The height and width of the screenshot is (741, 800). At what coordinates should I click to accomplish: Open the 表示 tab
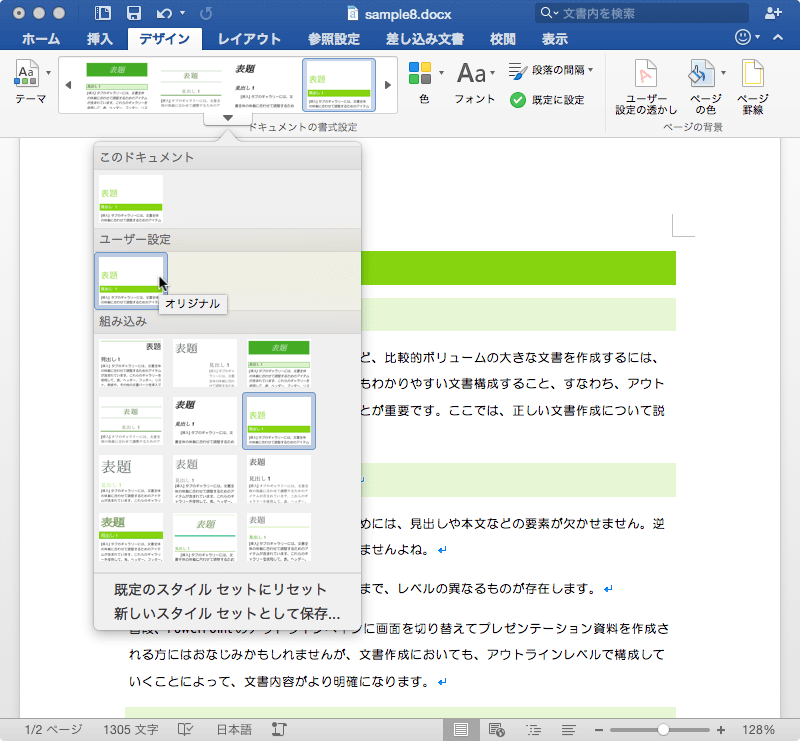click(555, 39)
